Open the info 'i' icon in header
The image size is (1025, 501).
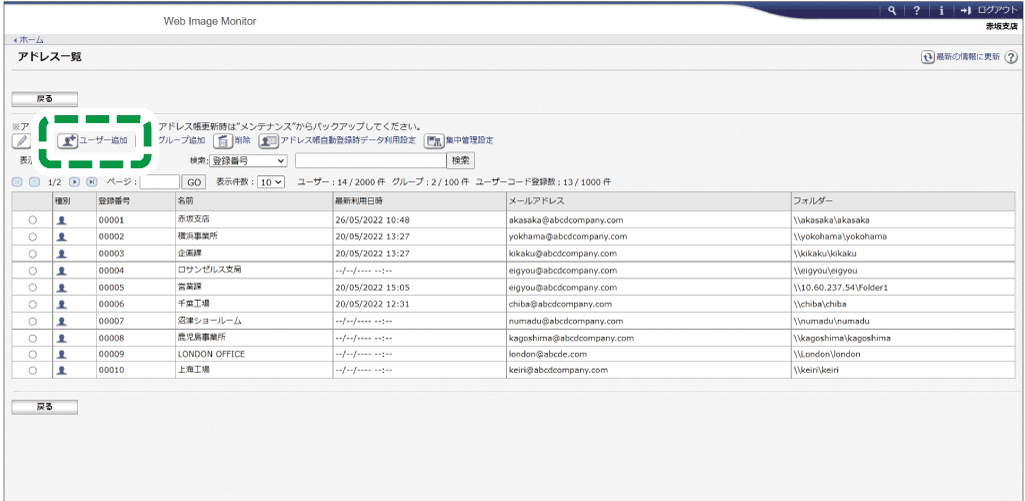940,10
